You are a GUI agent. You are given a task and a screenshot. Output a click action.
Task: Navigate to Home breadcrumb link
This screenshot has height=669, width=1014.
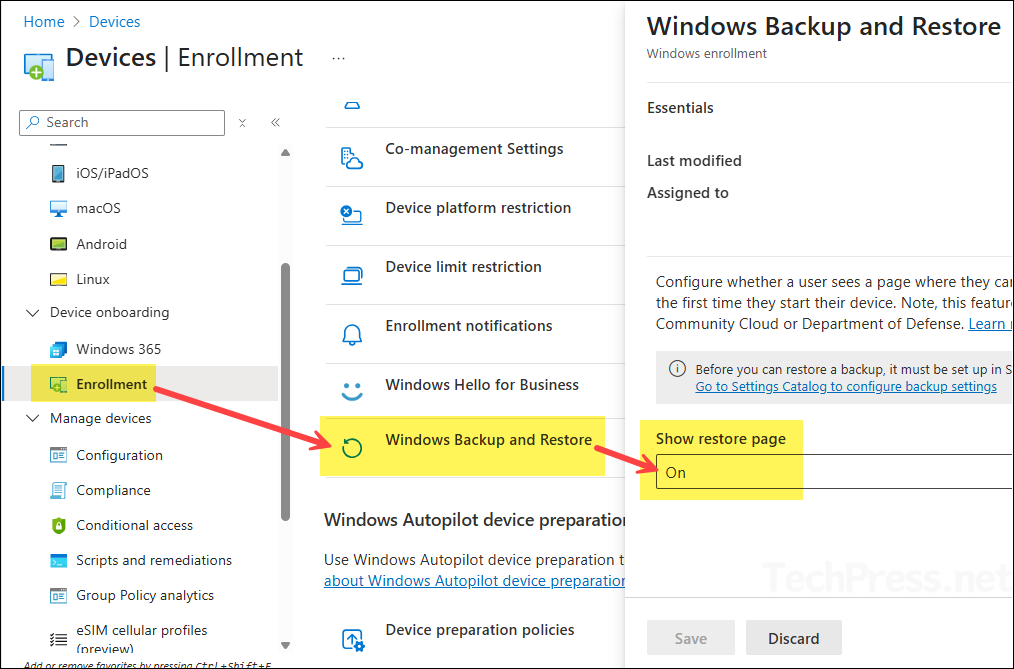pos(43,21)
